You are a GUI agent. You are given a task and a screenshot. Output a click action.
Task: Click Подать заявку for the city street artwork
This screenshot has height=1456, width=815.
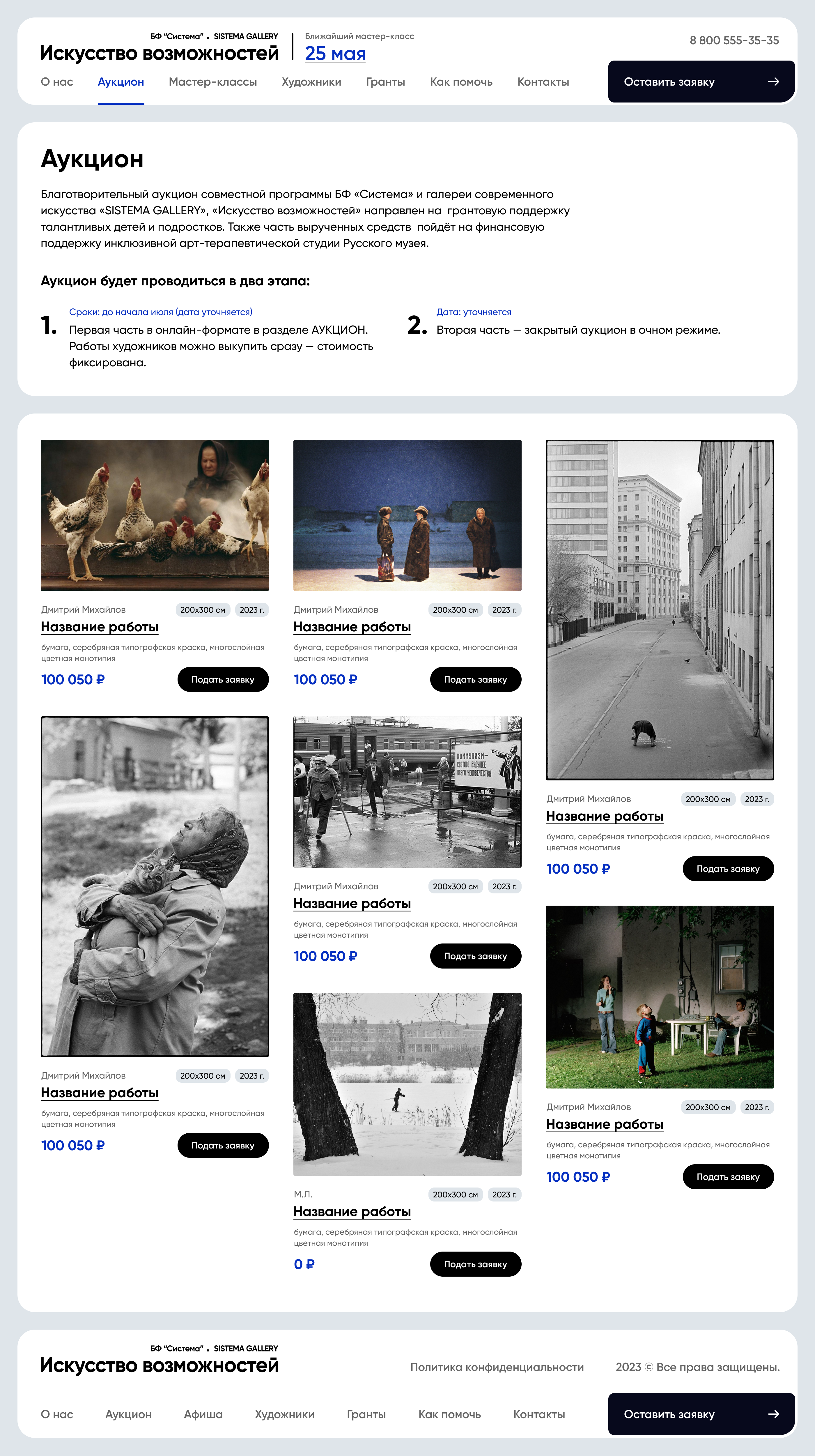728,869
